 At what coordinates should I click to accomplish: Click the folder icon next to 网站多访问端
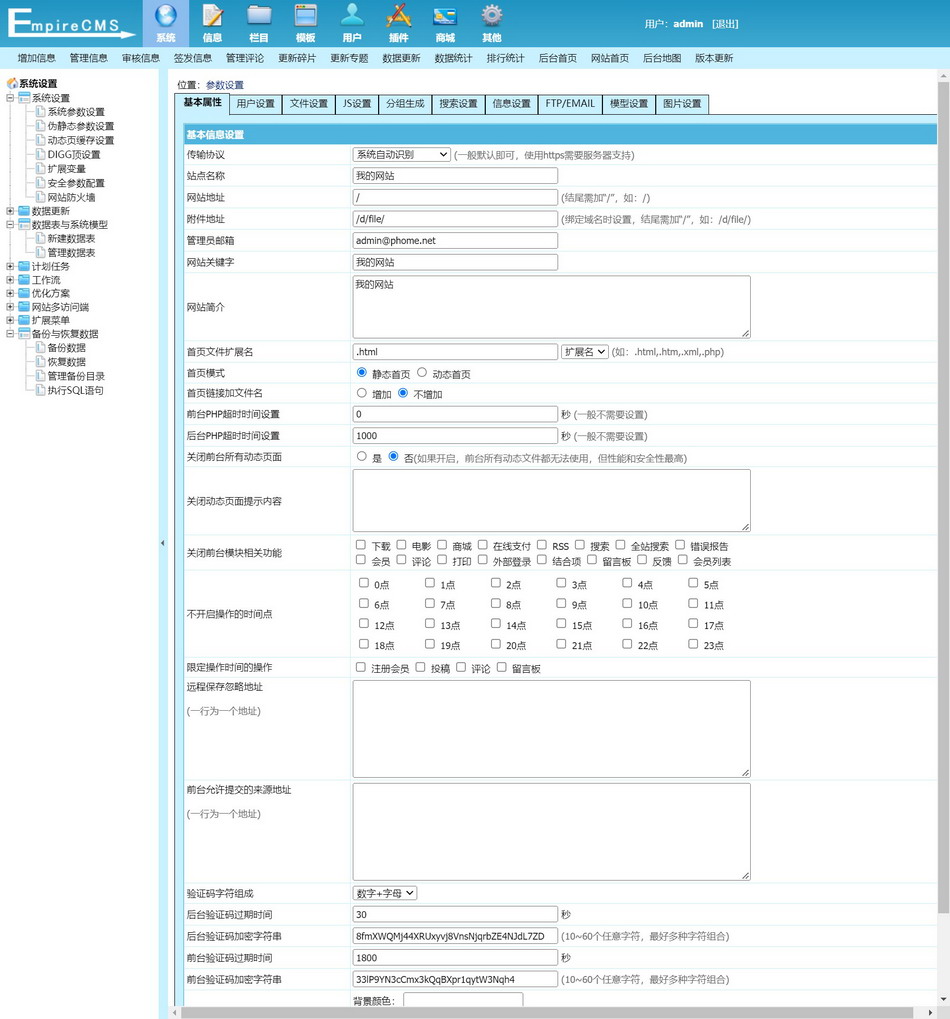[24, 307]
